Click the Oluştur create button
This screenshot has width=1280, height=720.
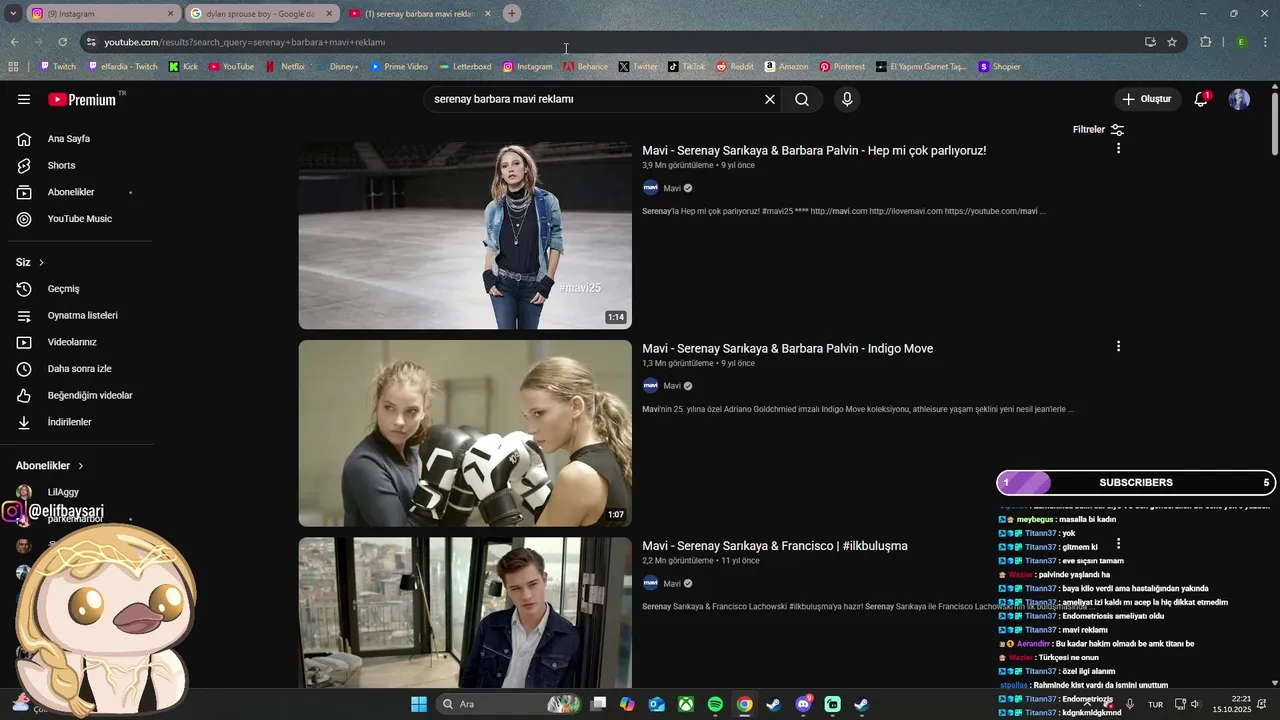1146,99
